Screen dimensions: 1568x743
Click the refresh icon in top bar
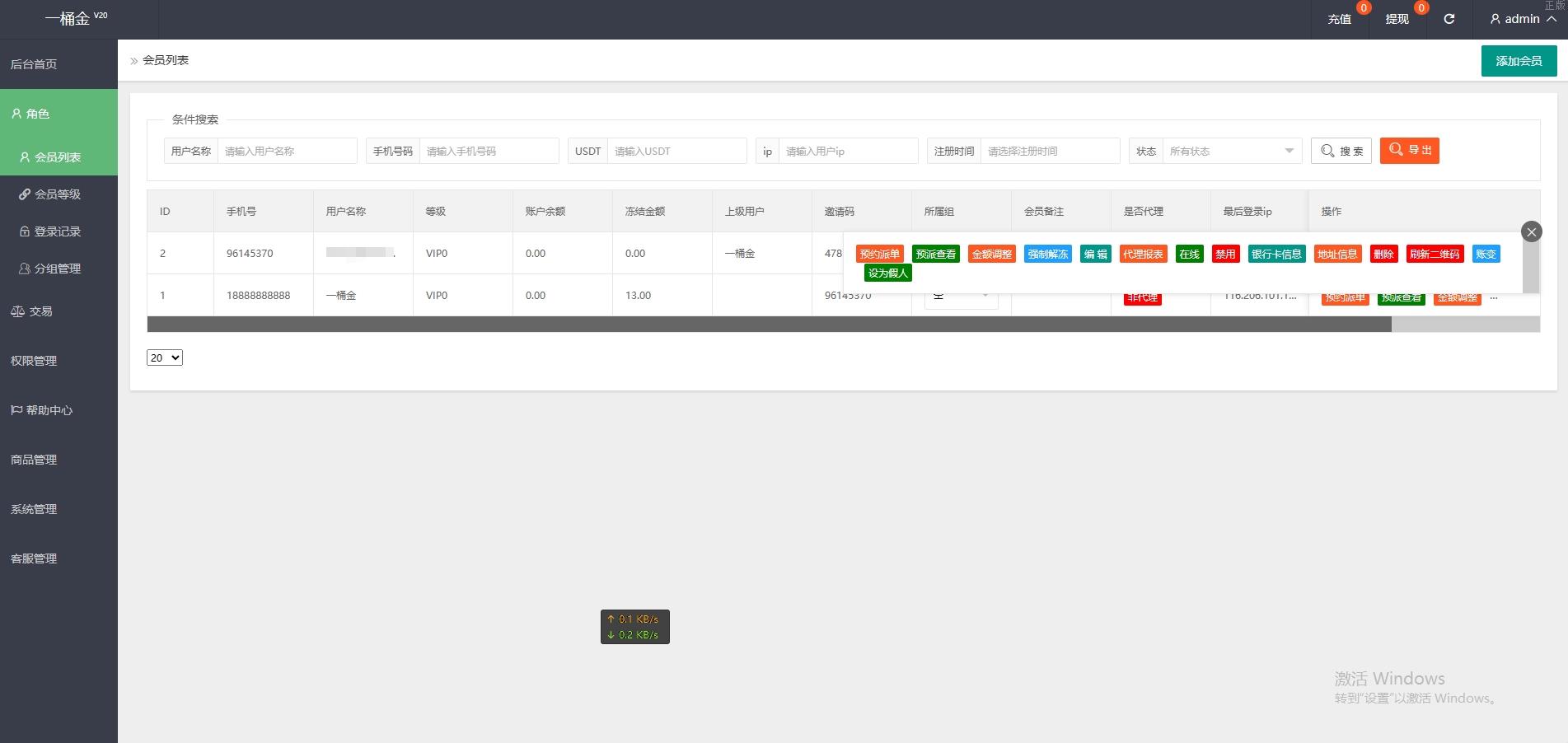[x=1449, y=19]
